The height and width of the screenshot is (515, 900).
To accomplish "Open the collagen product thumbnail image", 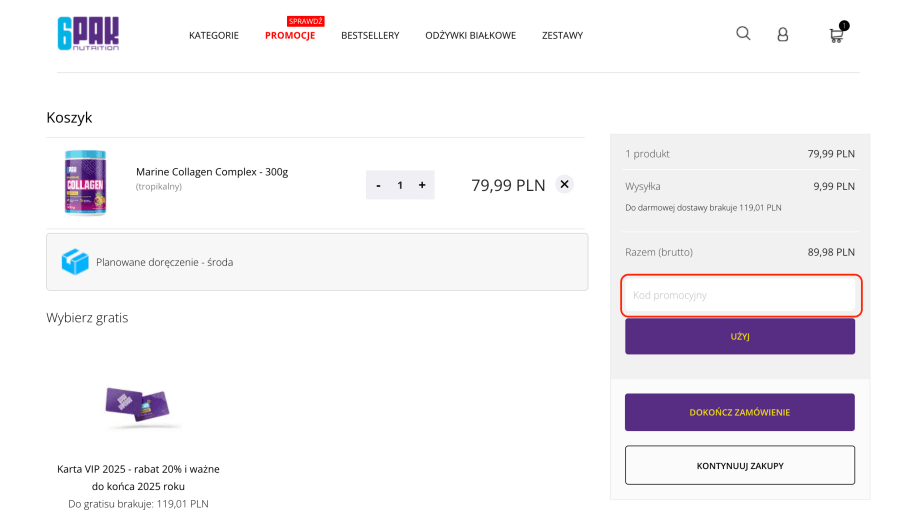I will point(86,183).
